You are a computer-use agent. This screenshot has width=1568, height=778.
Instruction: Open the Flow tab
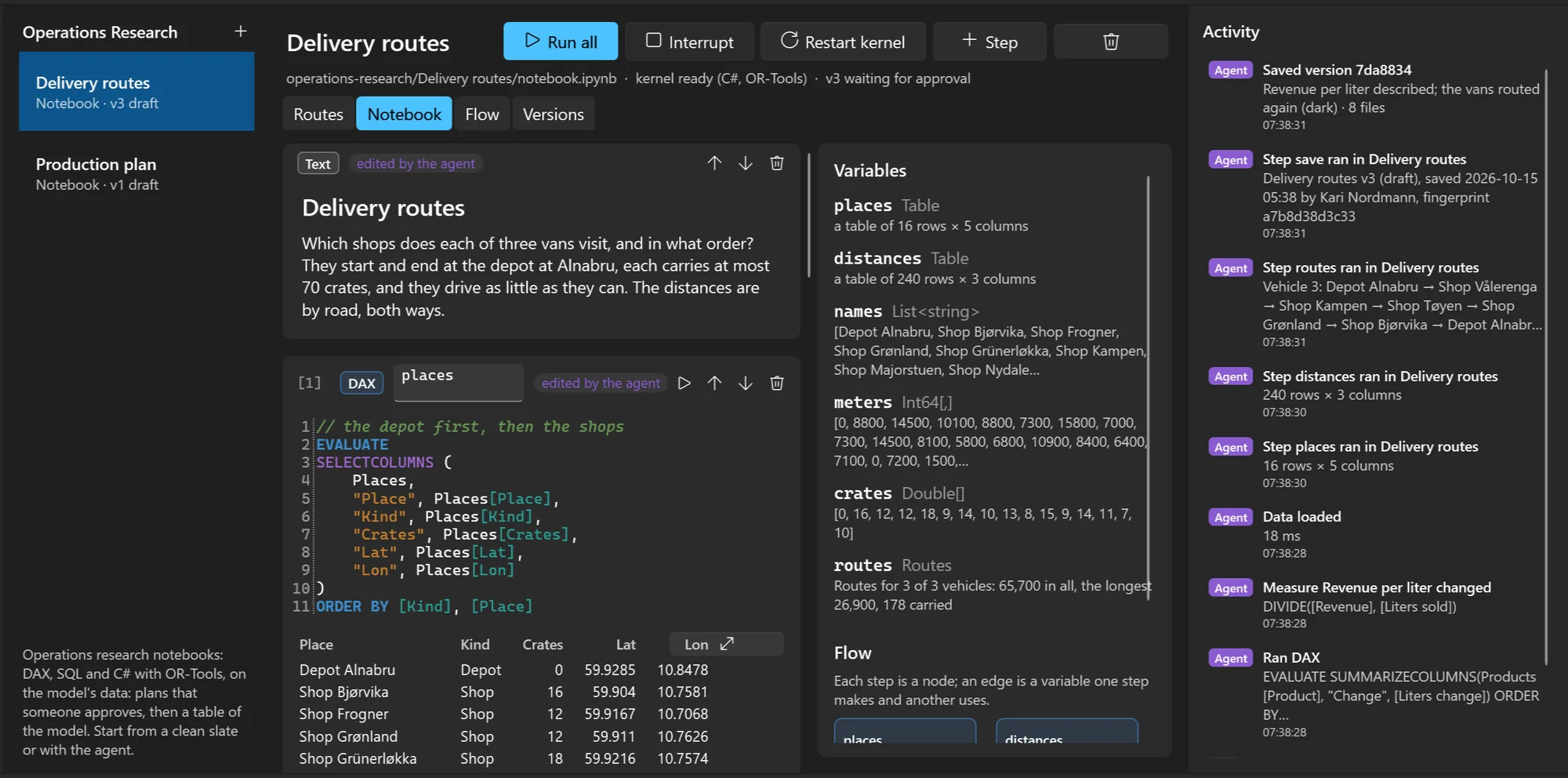482,114
